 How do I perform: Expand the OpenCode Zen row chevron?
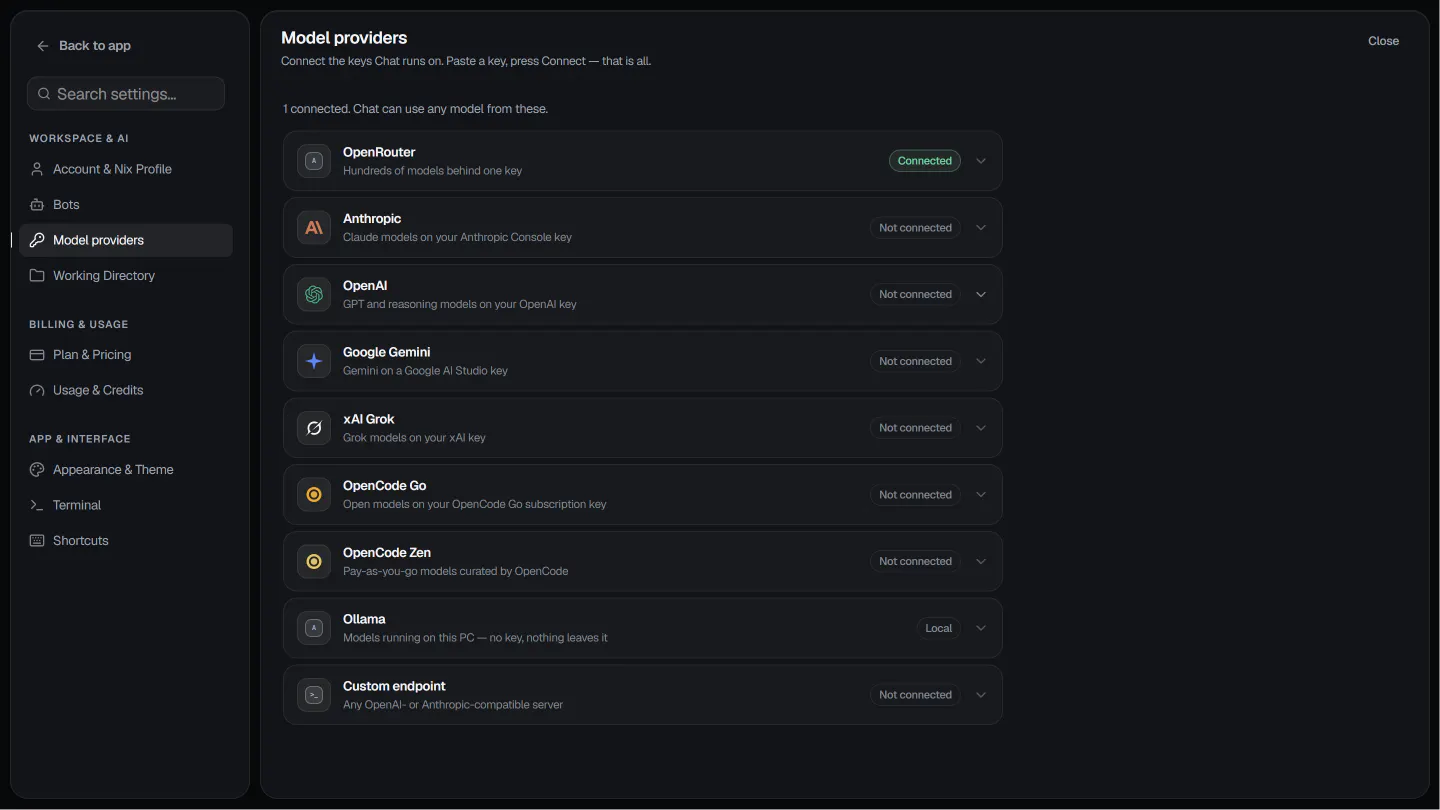coord(981,562)
